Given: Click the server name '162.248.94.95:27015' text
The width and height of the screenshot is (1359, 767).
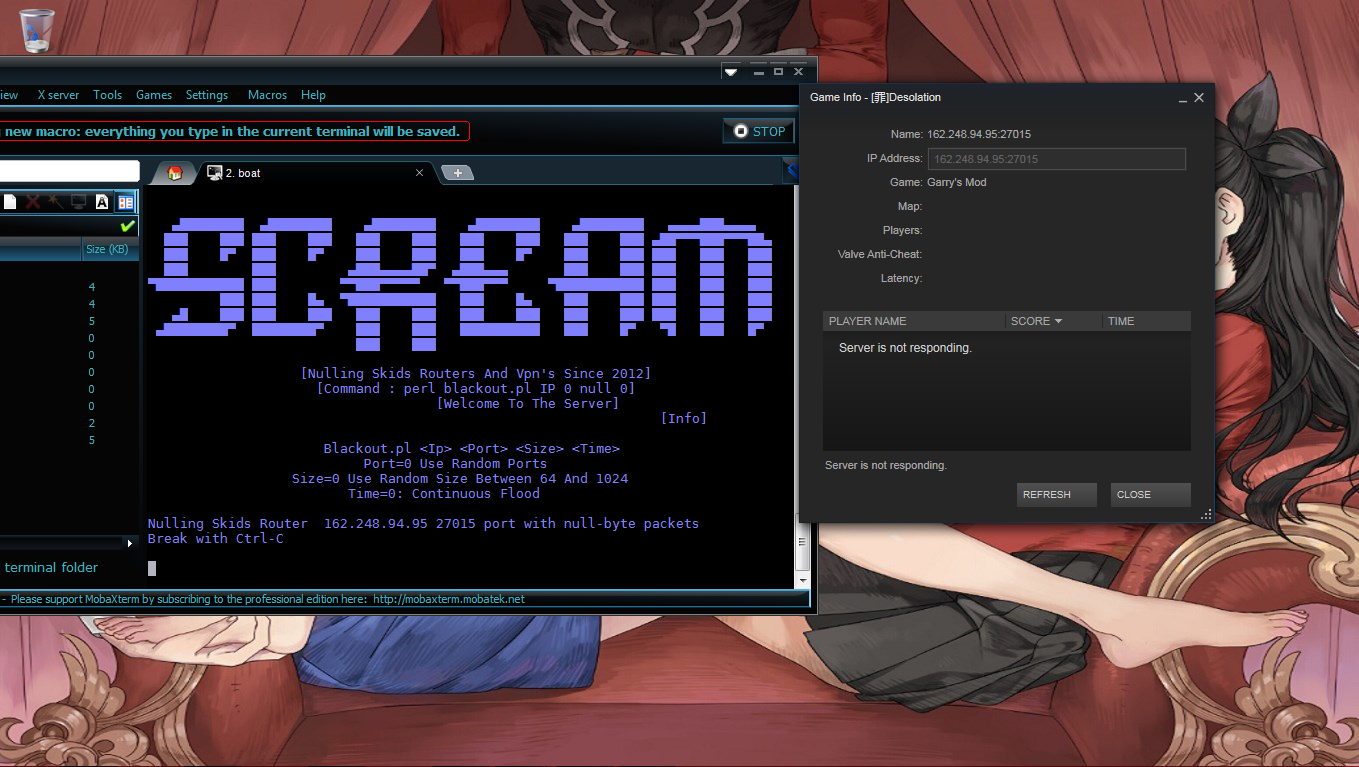Looking at the screenshot, I should pos(979,134).
